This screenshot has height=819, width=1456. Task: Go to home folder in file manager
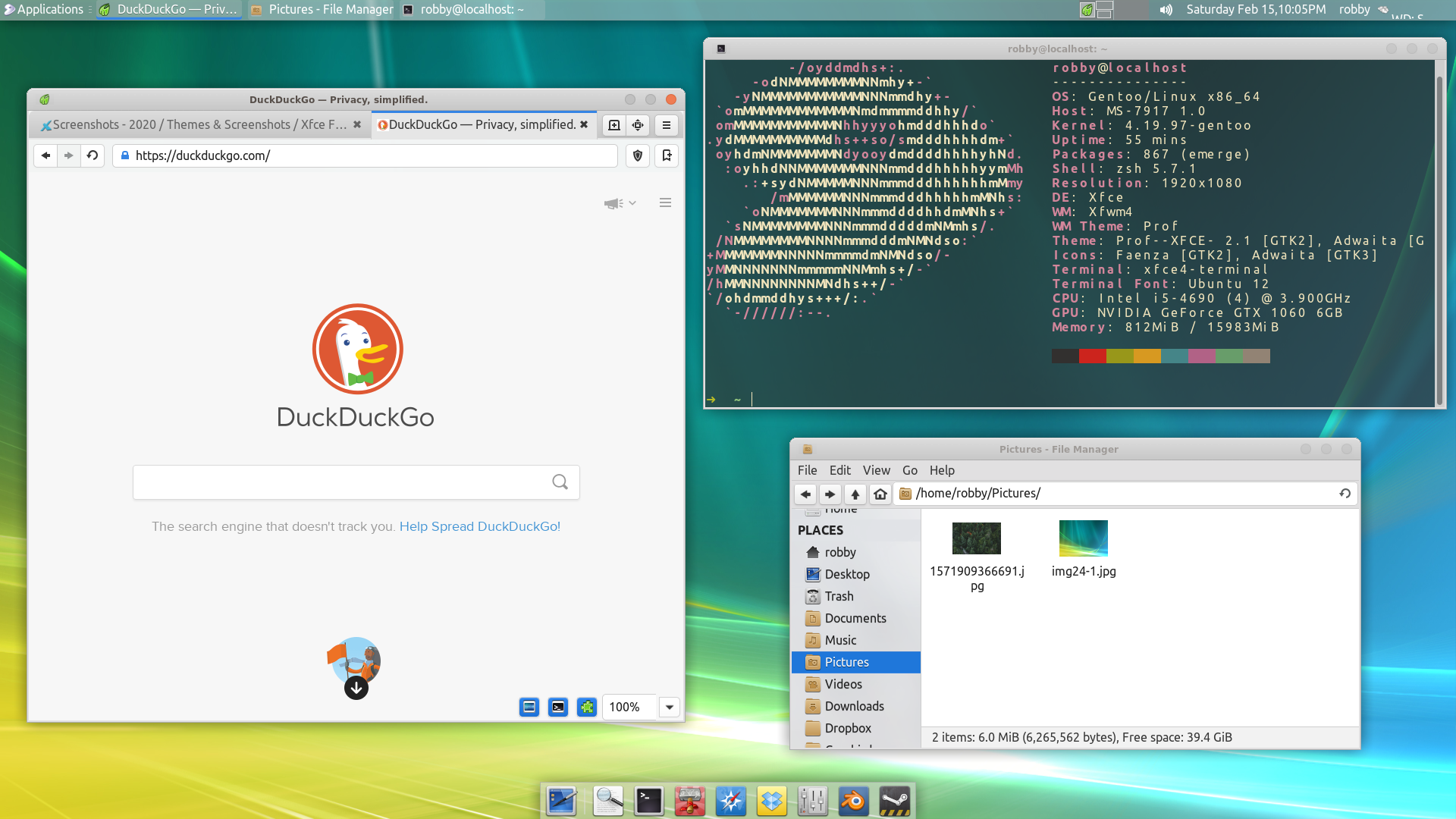(880, 494)
